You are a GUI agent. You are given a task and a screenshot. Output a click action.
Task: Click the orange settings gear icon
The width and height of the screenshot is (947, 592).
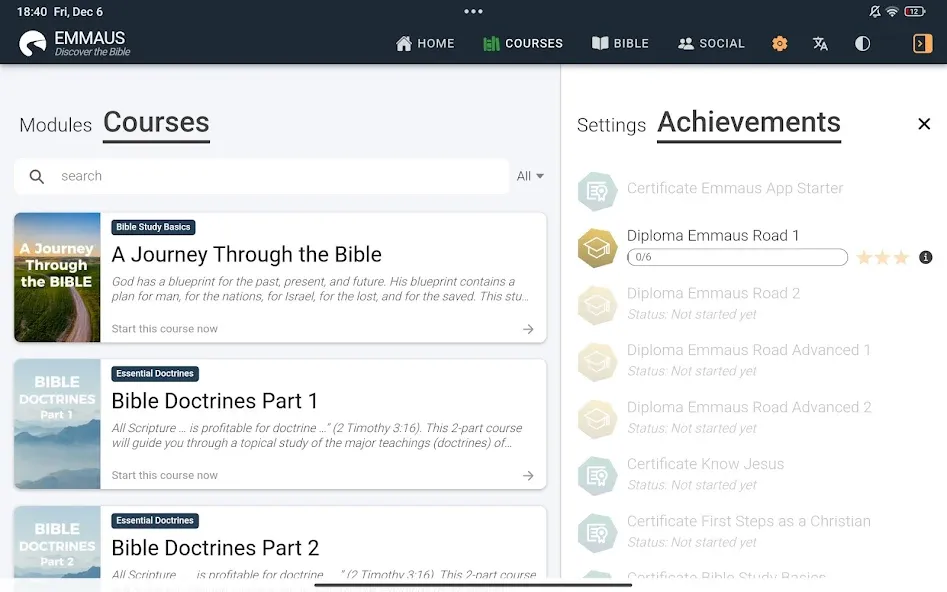click(780, 43)
